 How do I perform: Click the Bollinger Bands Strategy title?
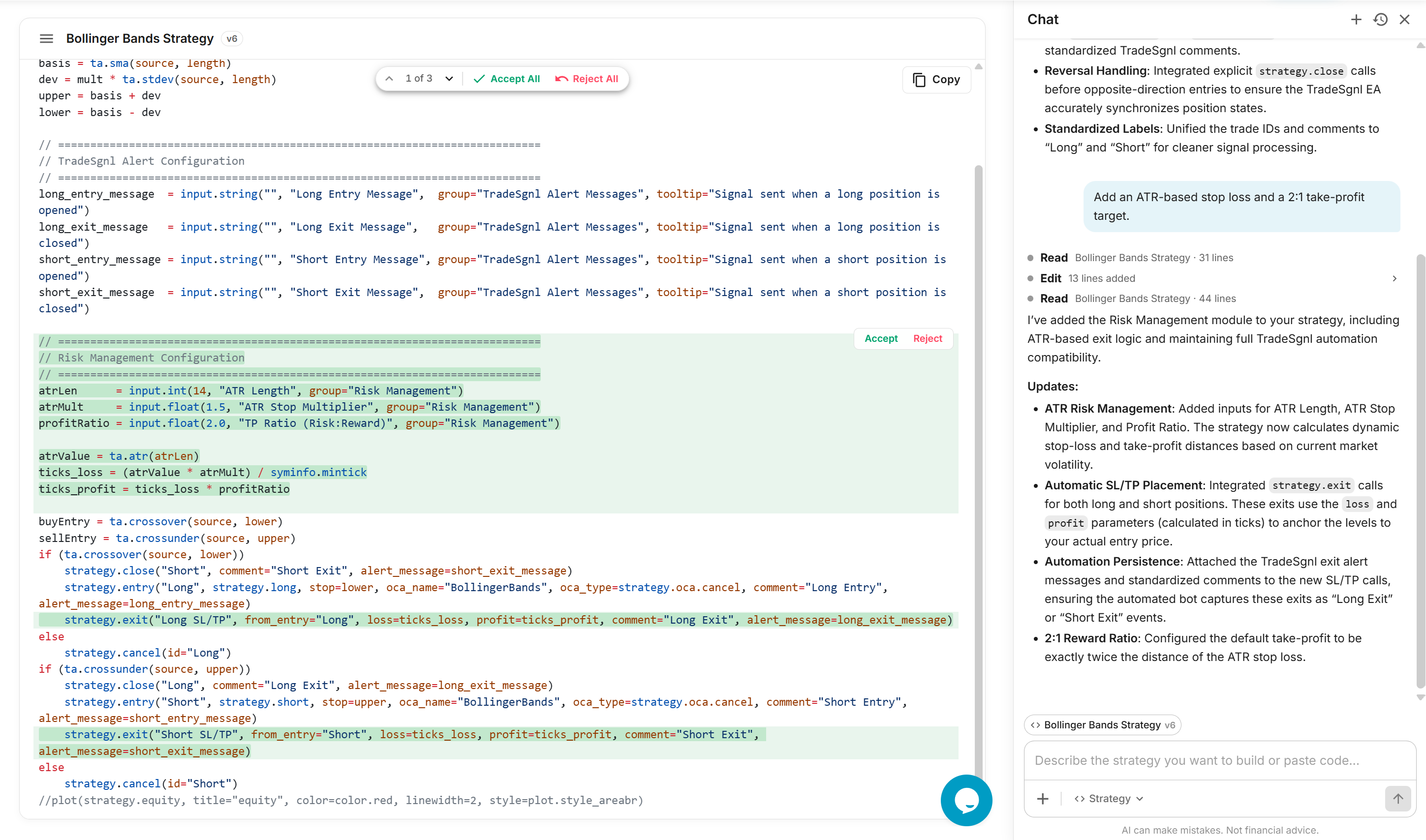pyautogui.click(x=140, y=38)
